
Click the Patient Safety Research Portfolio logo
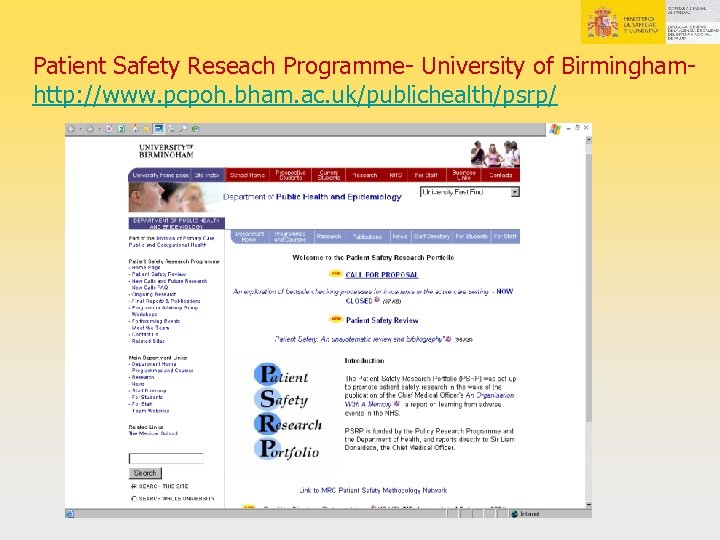(x=287, y=411)
